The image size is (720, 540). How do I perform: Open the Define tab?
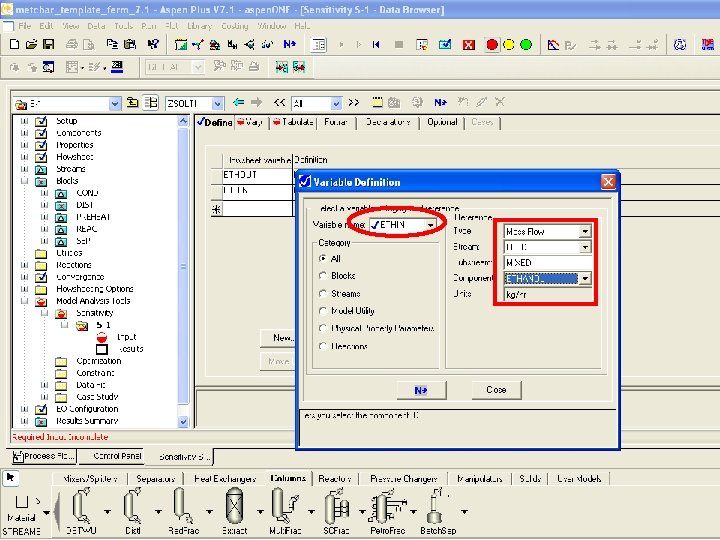[x=215, y=123]
